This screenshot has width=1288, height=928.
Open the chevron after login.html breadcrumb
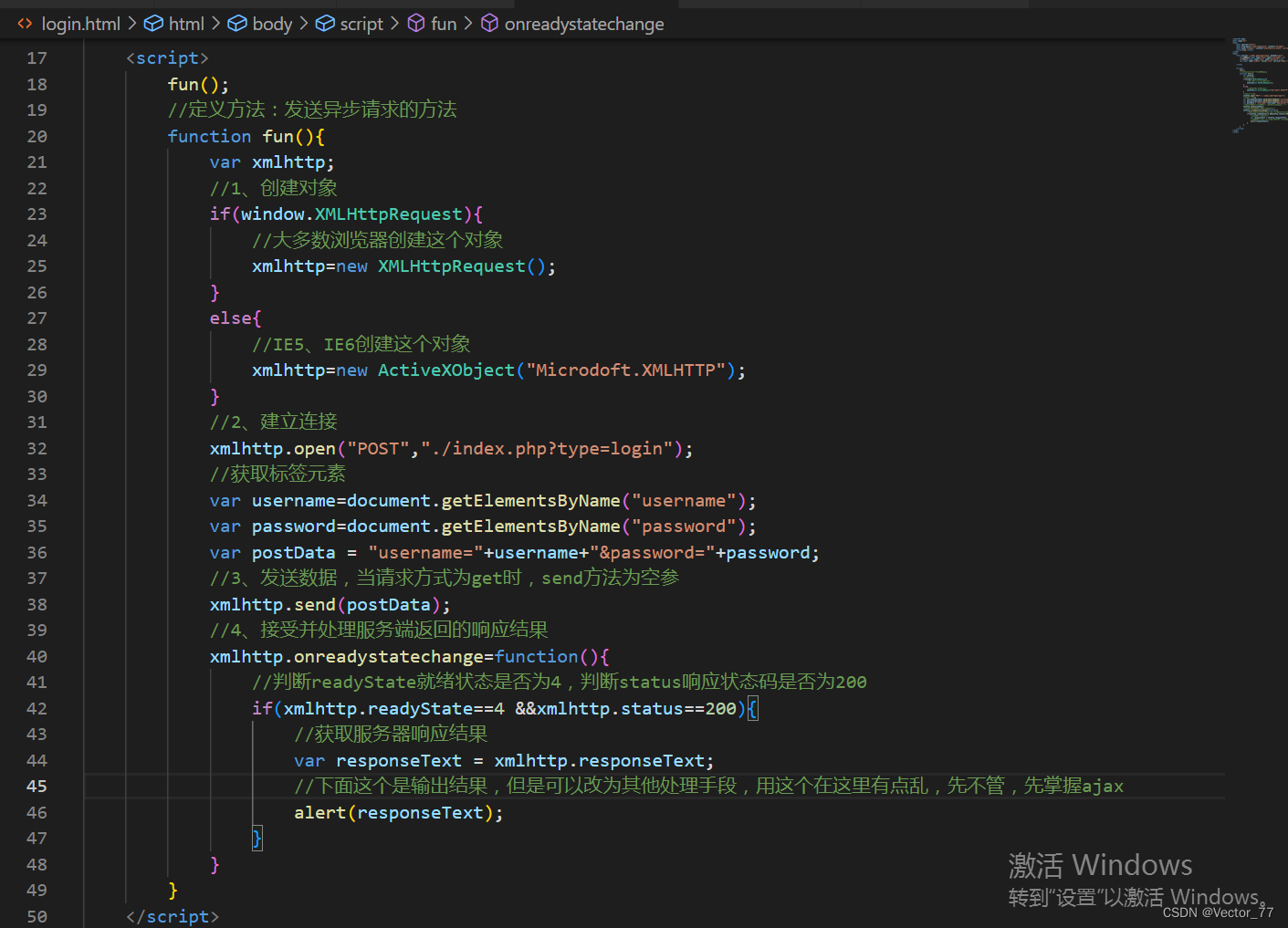click(x=133, y=24)
